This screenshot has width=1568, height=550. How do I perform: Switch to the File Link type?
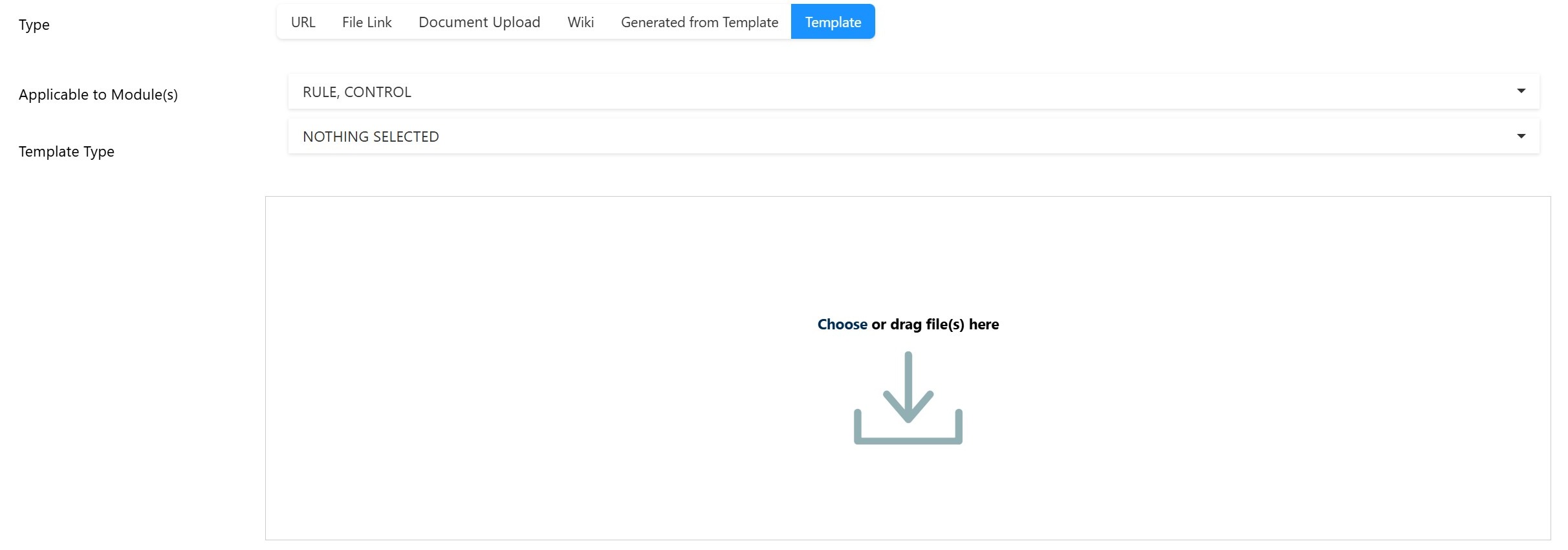(x=367, y=22)
